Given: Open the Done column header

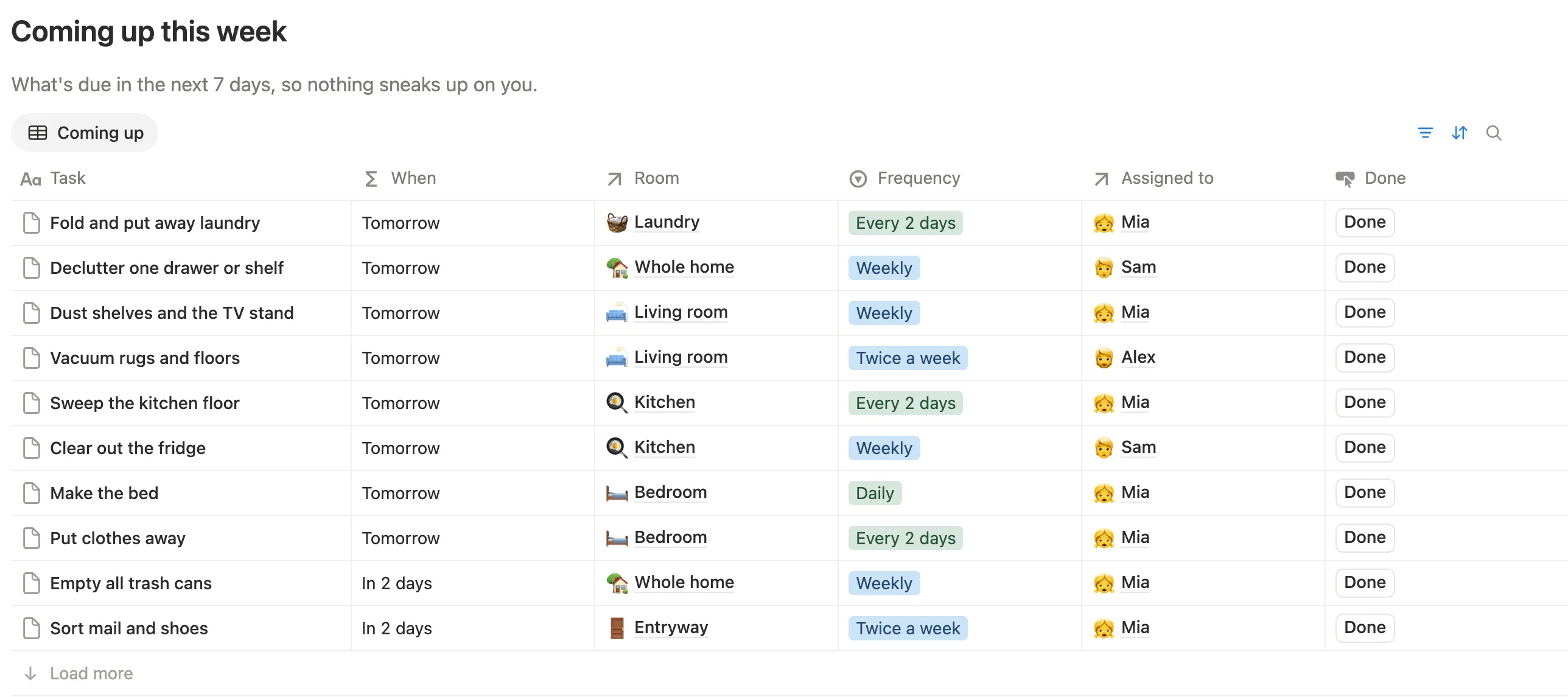Looking at the screenshot, I should (1371, 178).
